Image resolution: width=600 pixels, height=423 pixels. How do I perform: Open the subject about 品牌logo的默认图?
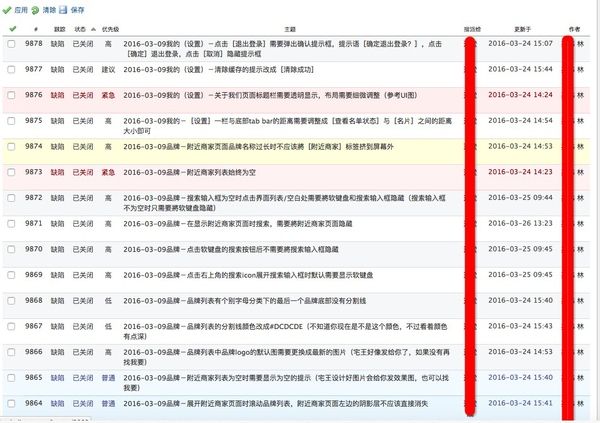point(286,357)
